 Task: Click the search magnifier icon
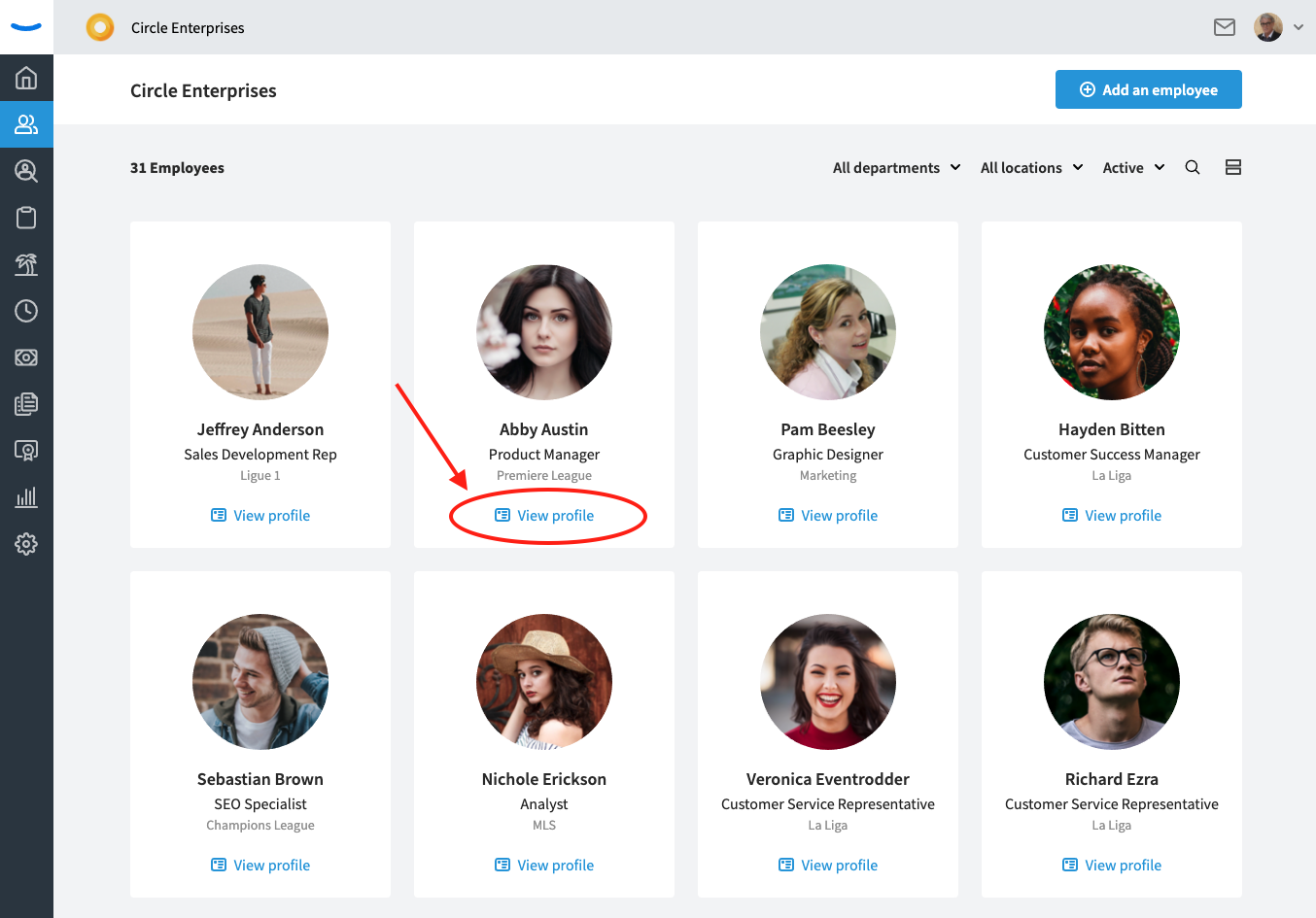point(1193,167)
